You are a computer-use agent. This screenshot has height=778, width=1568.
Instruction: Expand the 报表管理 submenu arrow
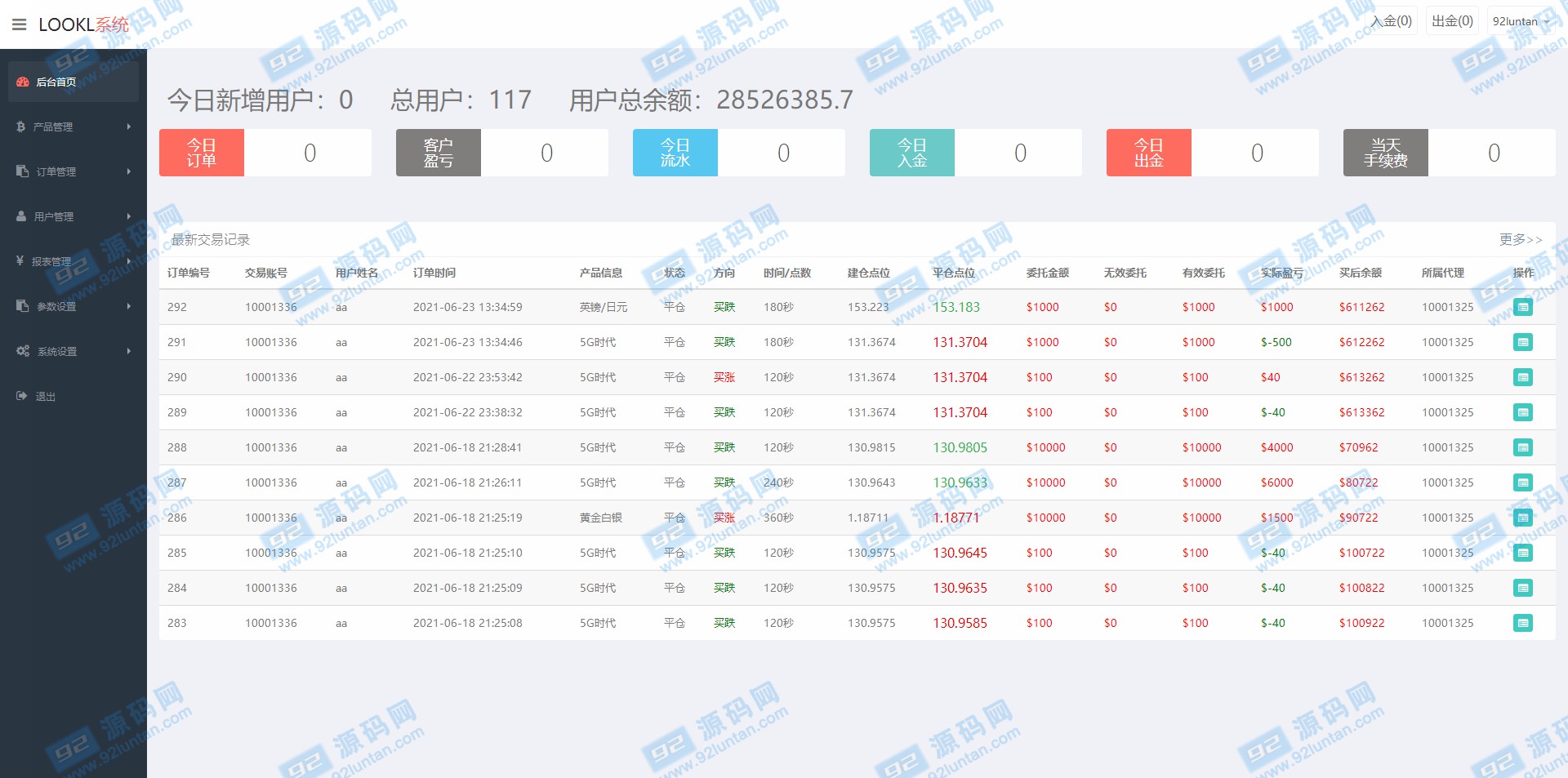tap(129, 261)
